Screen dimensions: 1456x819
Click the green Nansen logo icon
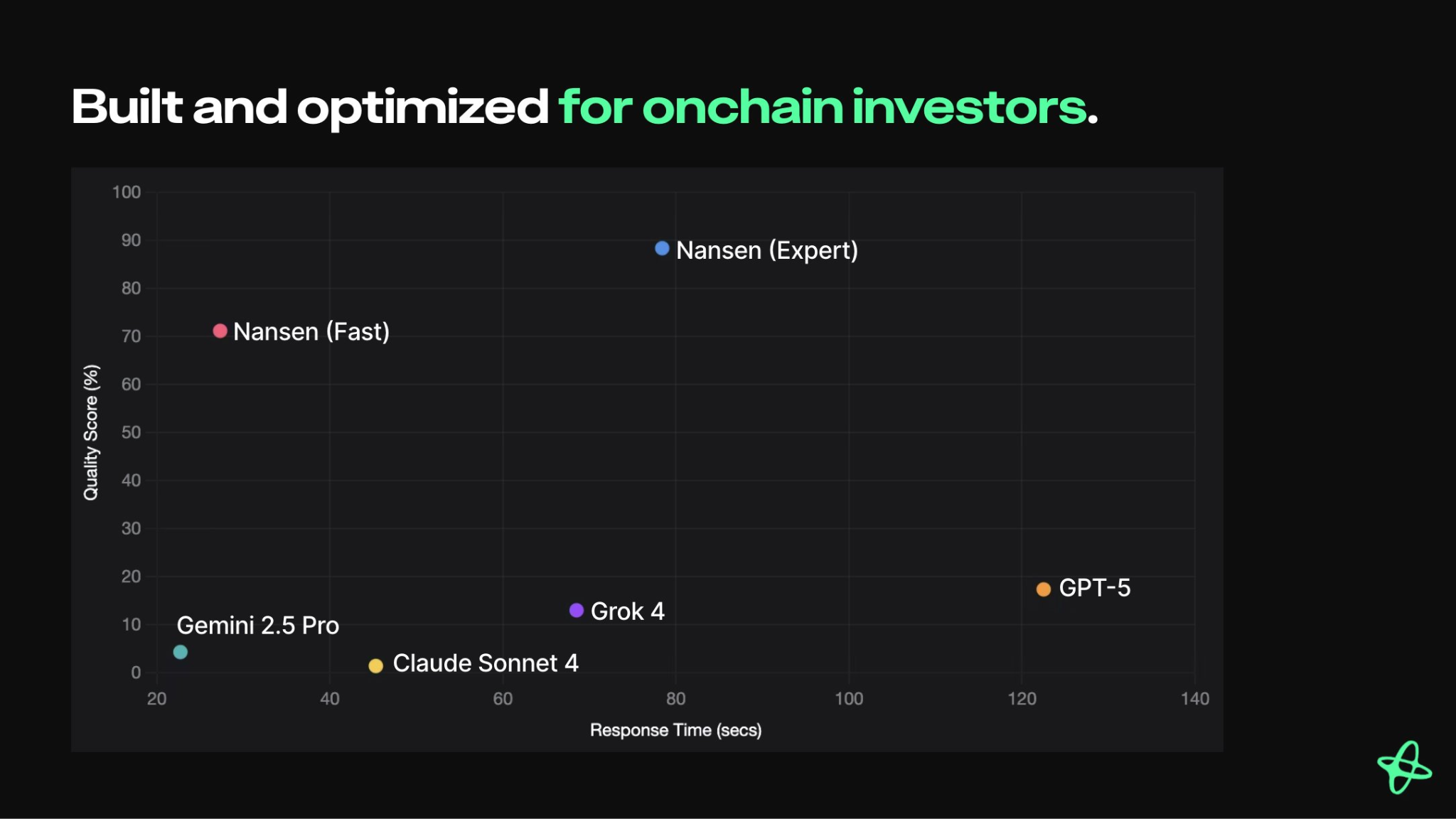1404,767
